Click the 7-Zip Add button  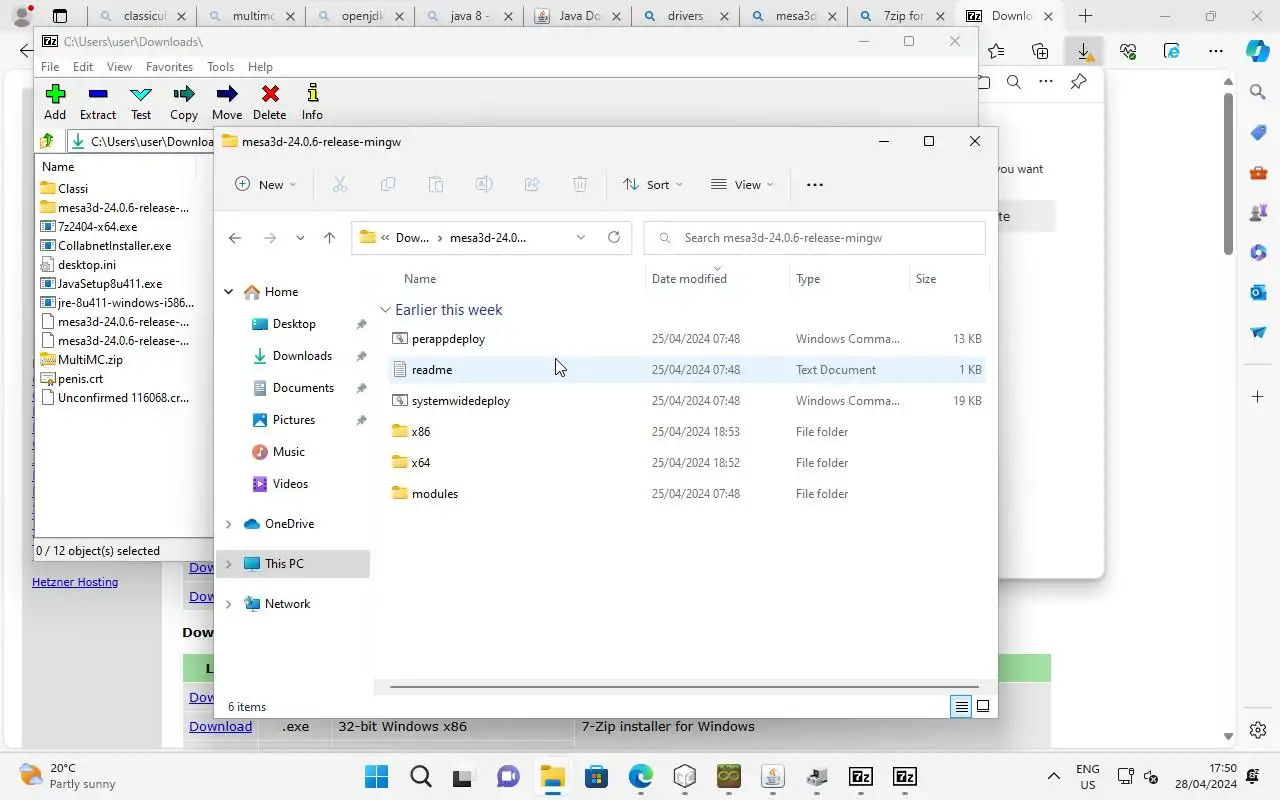pos(55,102)
